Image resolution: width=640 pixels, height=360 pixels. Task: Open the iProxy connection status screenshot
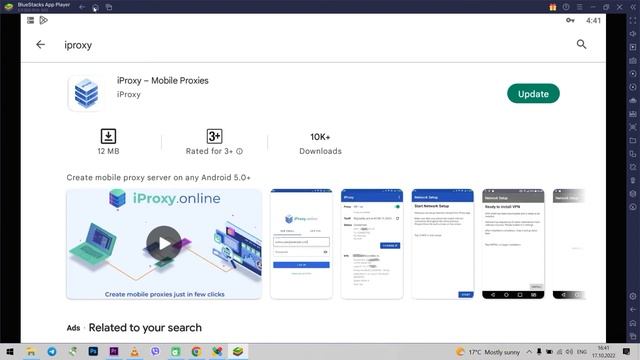point(372,244)
